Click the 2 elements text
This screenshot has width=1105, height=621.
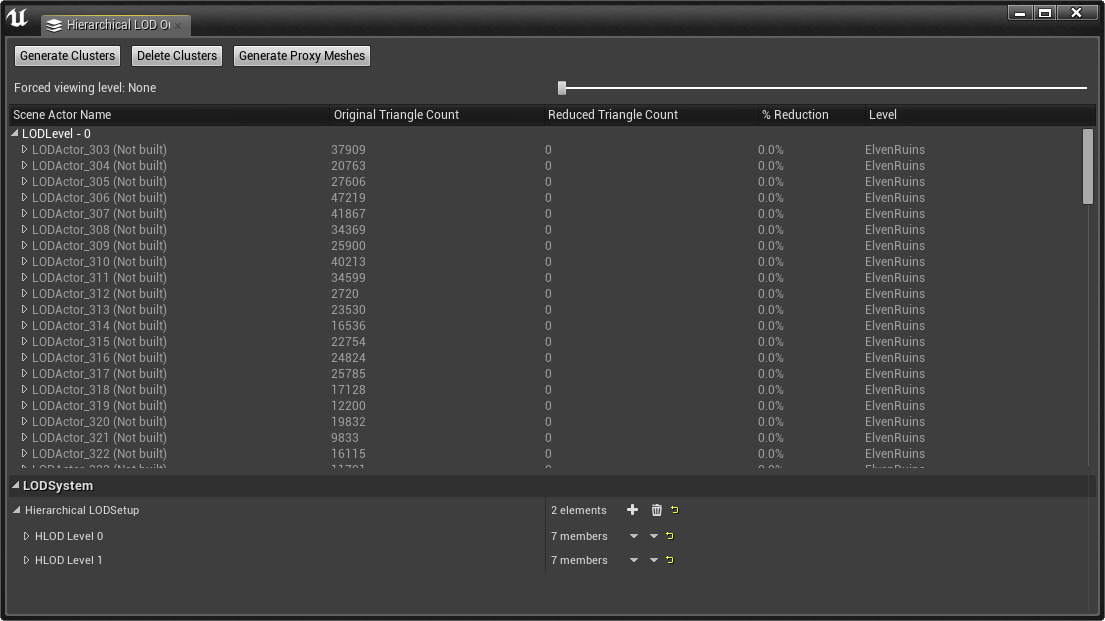[x=579, y=510]
